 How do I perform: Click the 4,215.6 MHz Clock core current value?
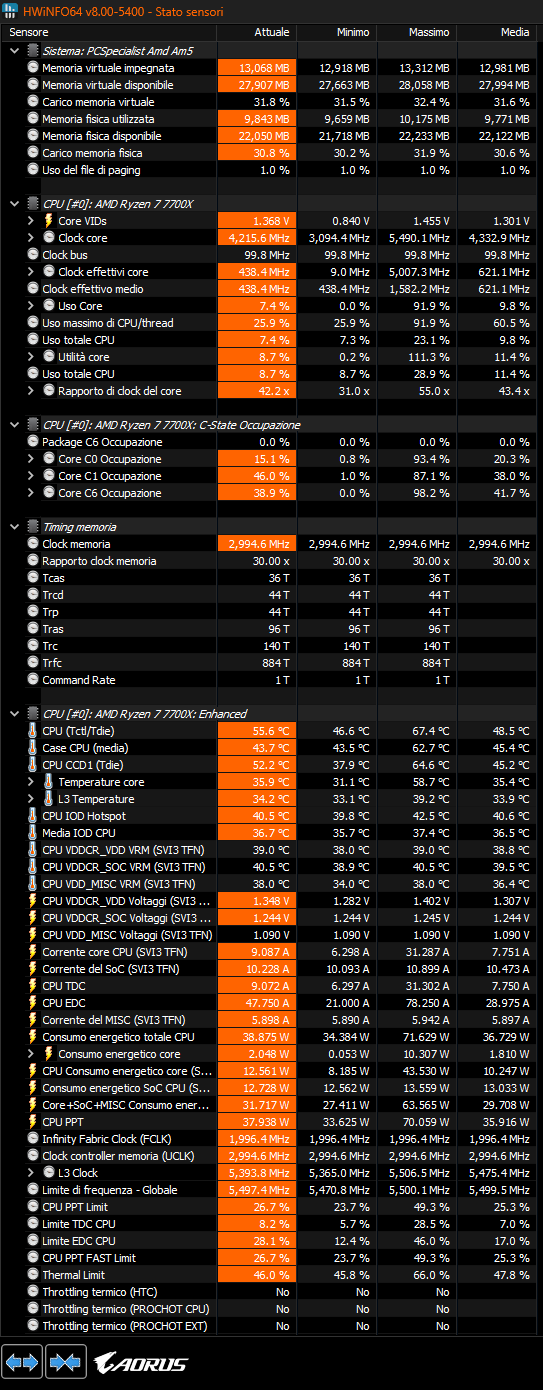[x=256, y=238]
